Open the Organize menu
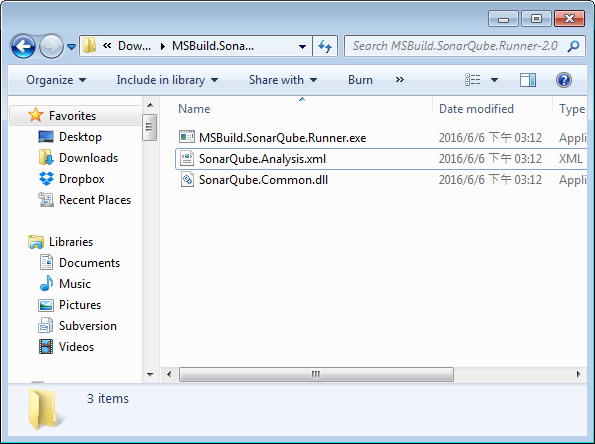Screen dimensions: 595x444 point(56,80)
